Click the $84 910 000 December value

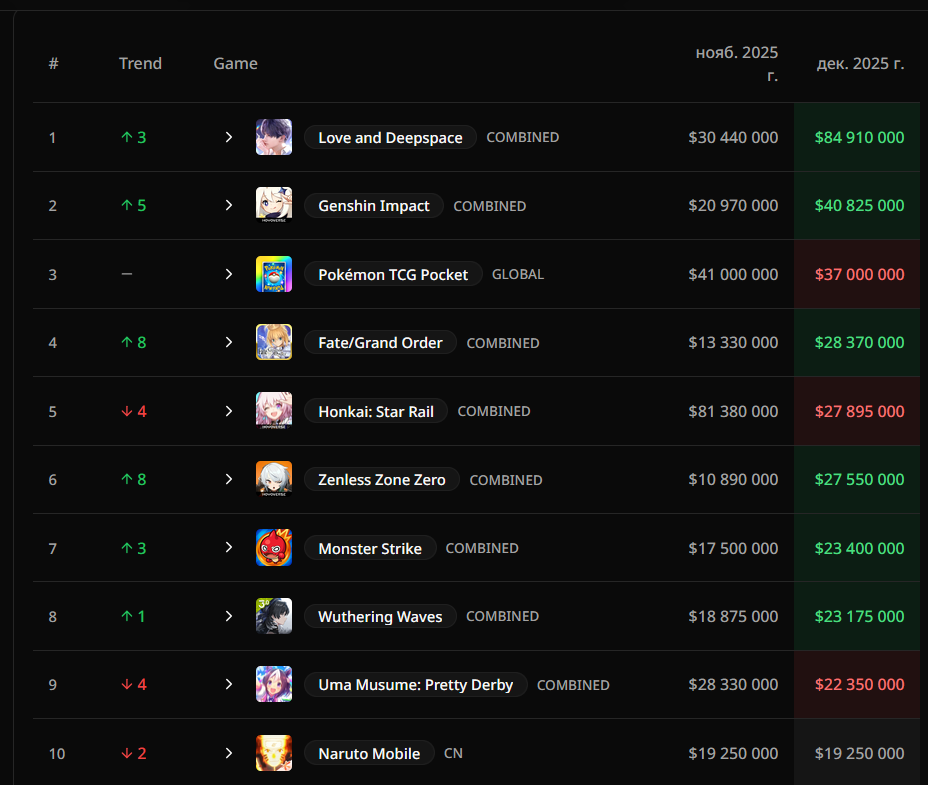click(x=859, y=137)
